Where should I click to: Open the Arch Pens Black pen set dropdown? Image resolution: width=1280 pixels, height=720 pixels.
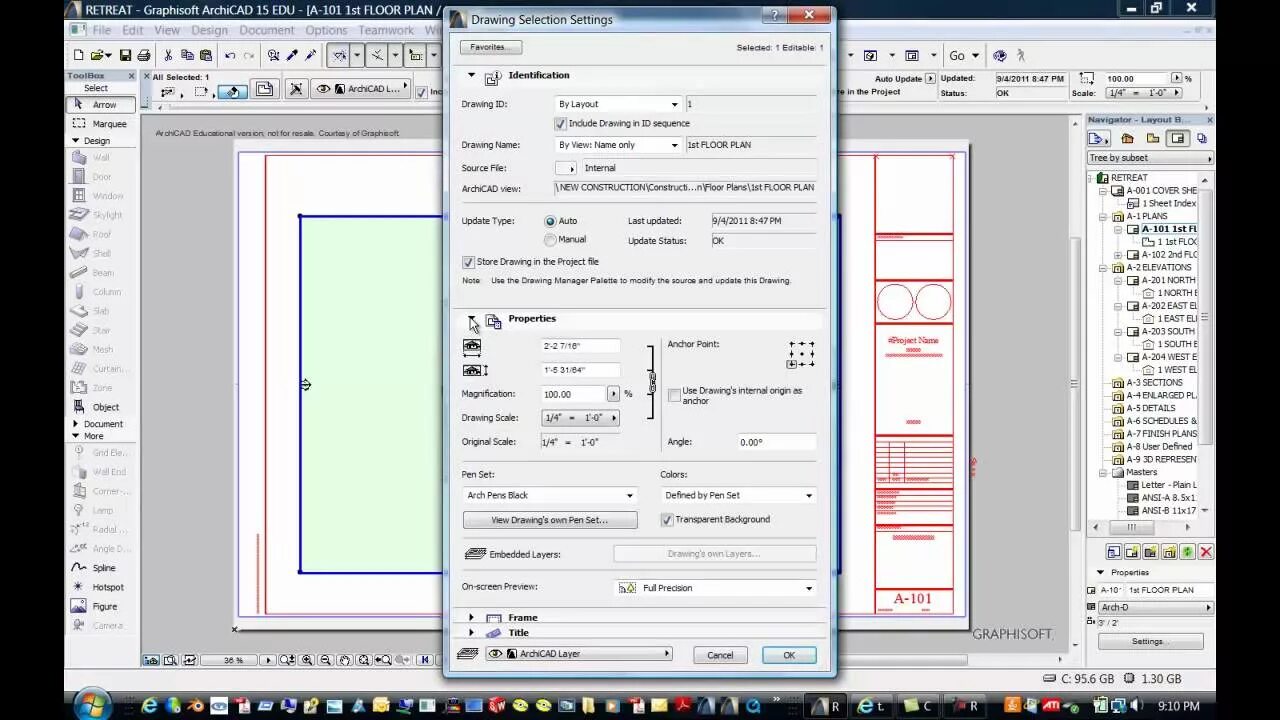coord(549,495)
